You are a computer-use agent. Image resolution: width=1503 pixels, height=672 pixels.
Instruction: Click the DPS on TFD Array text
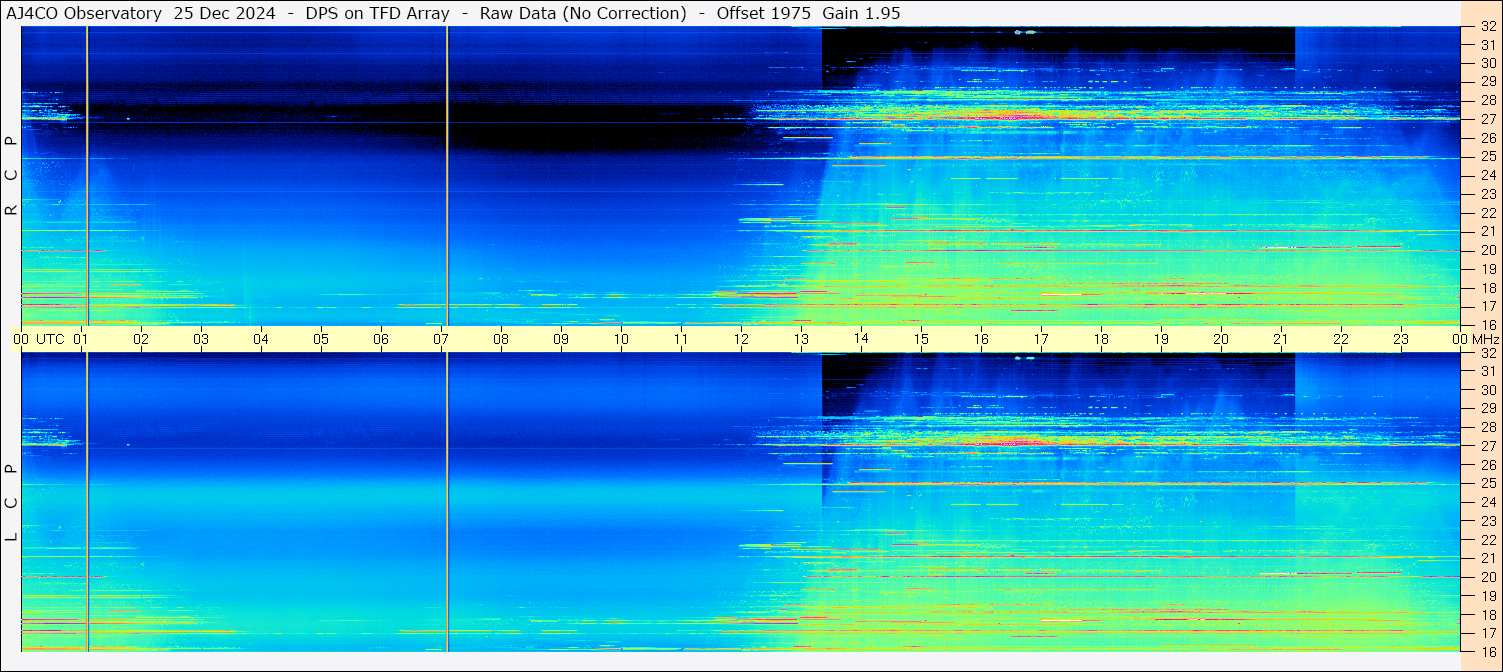click(x=379, y=13)
